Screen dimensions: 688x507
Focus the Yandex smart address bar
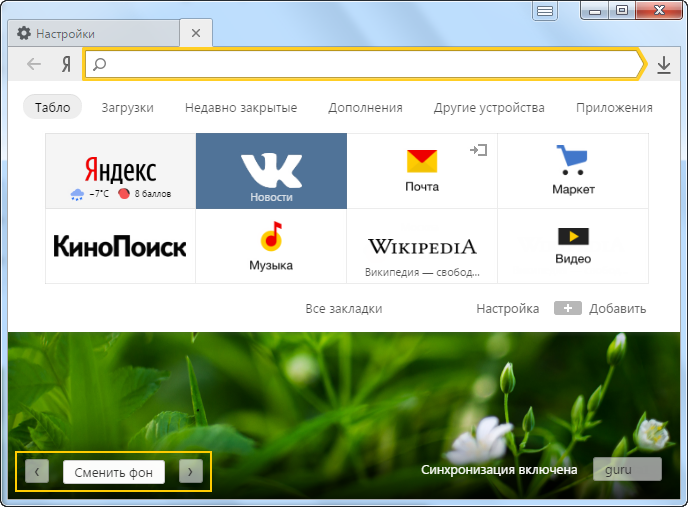tap(364, 64)
